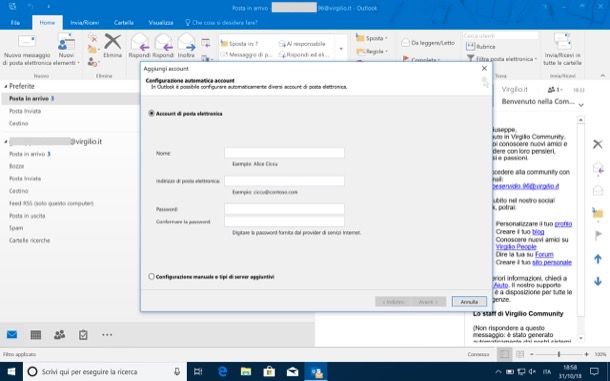
Task: Open Microsoft Edge from the taskbar
Action: (223, 372)
